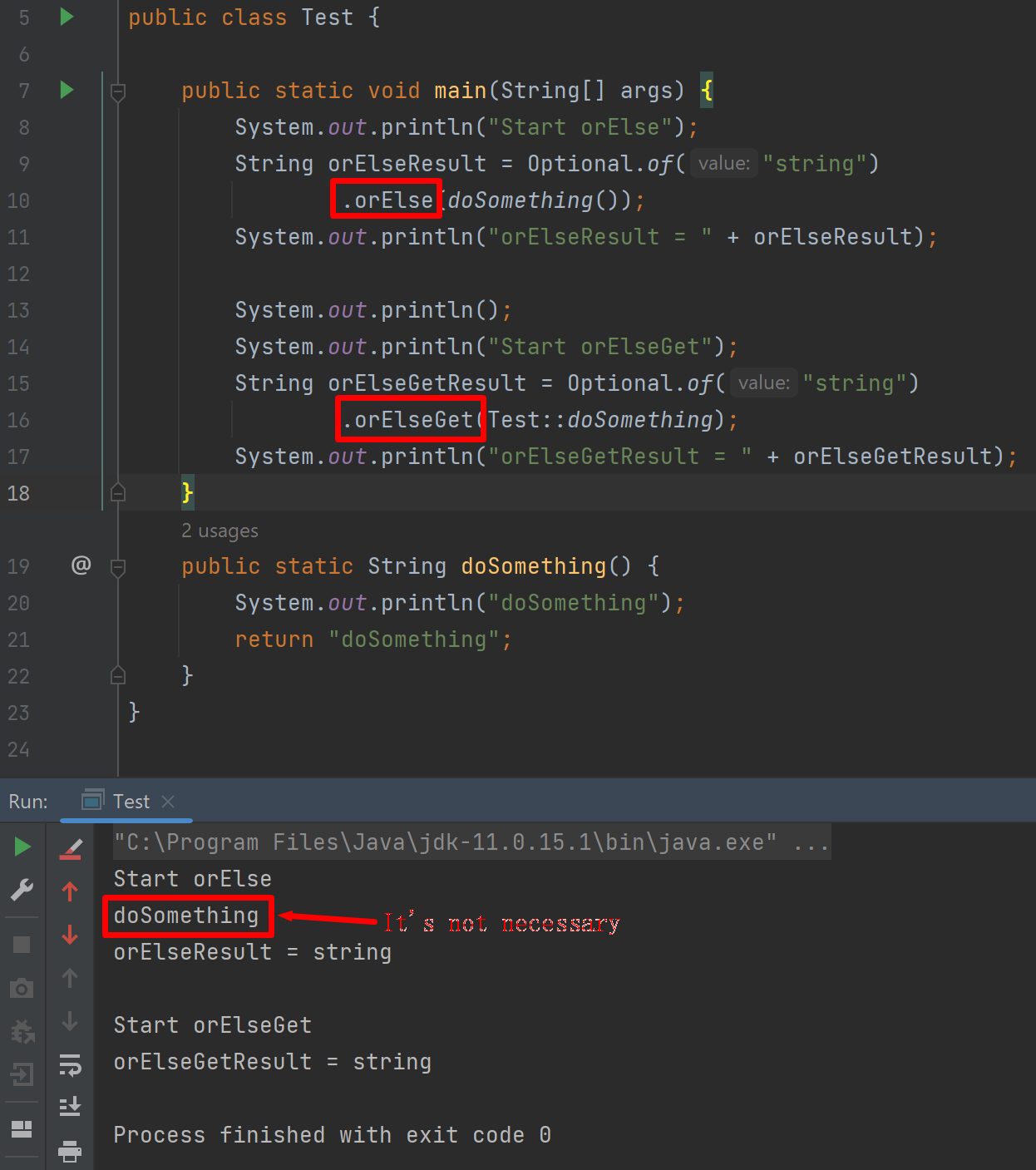Click the 'main' method name on line 7
The height and width of the screenshot is (1170, 1036).
[x=461, y=91]
